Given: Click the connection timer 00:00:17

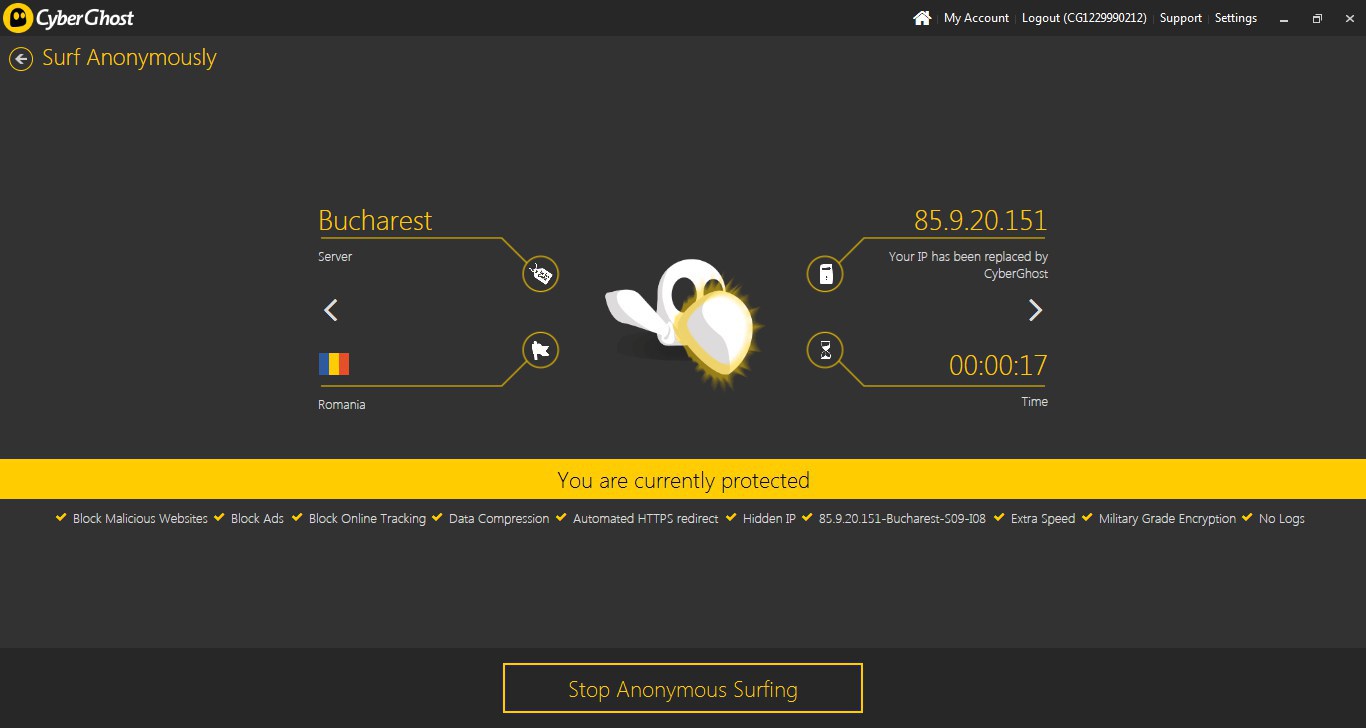Looking at the screenshot, I should pyautogui.click(x=998, y=365).
